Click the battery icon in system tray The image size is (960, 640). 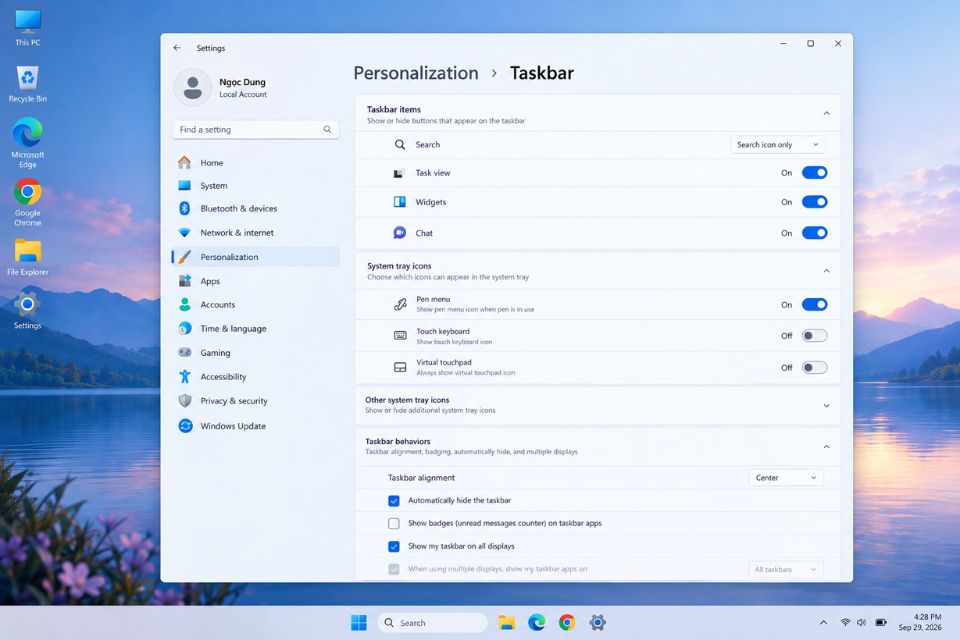[x=881, y=622]
